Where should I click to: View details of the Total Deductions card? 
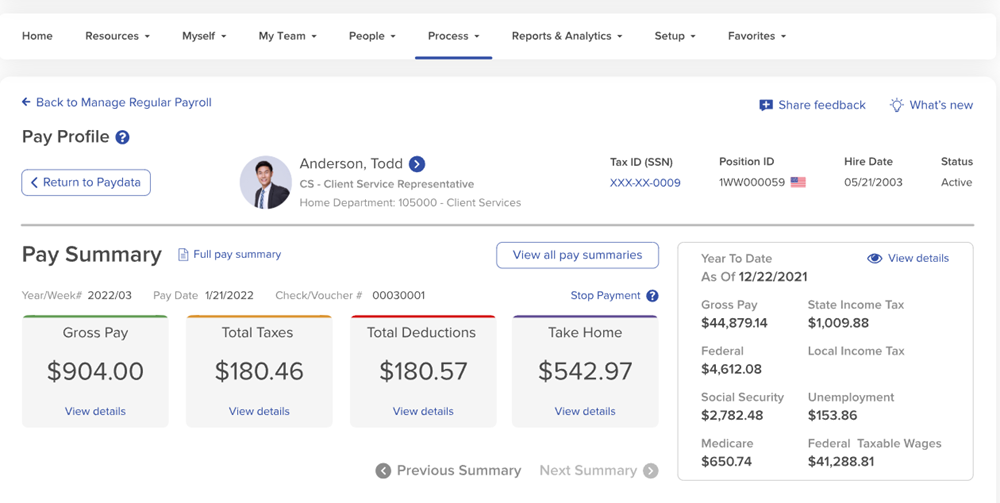423,411
